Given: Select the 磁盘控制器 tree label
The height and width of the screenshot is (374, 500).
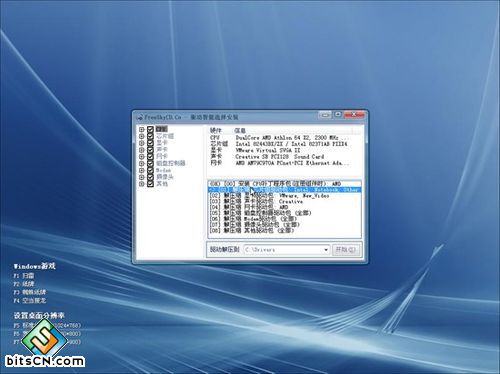Looking at the screenshot, I should (x=170, y=164).
